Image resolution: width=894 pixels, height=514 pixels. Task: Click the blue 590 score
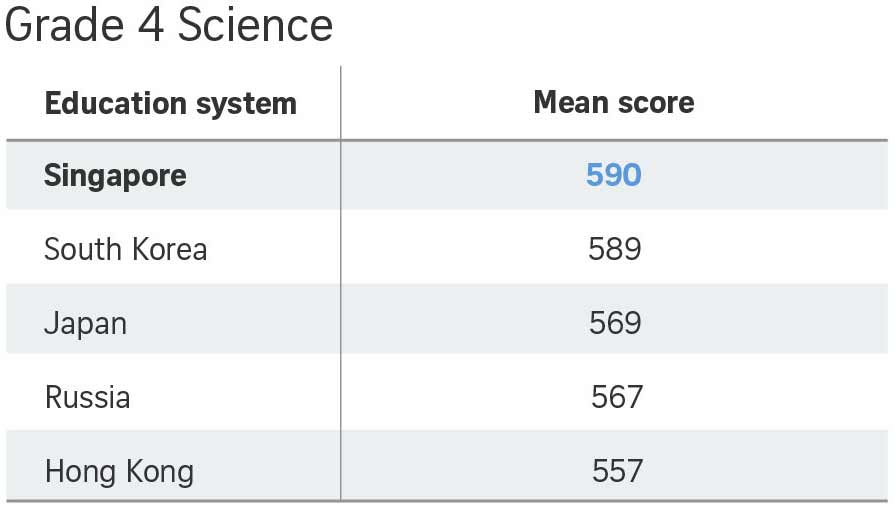tap(613, 176)
